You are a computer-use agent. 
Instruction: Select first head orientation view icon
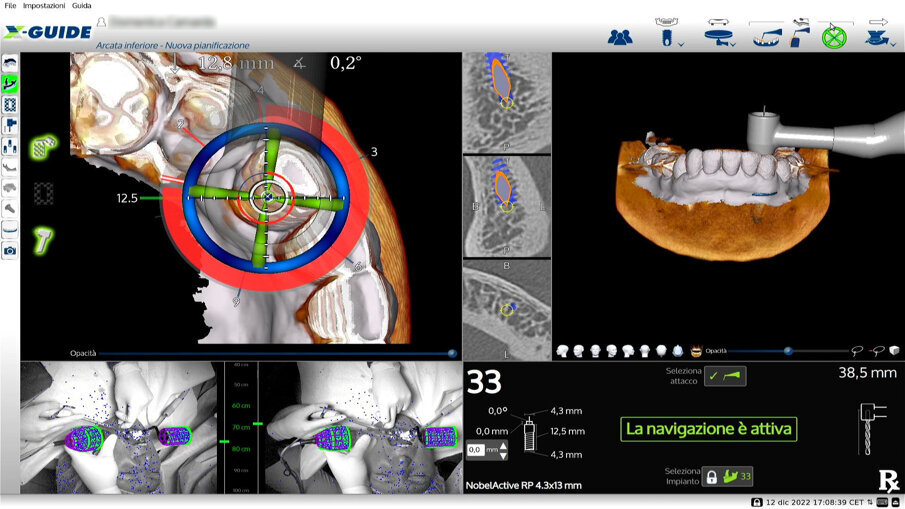[562, 351]
